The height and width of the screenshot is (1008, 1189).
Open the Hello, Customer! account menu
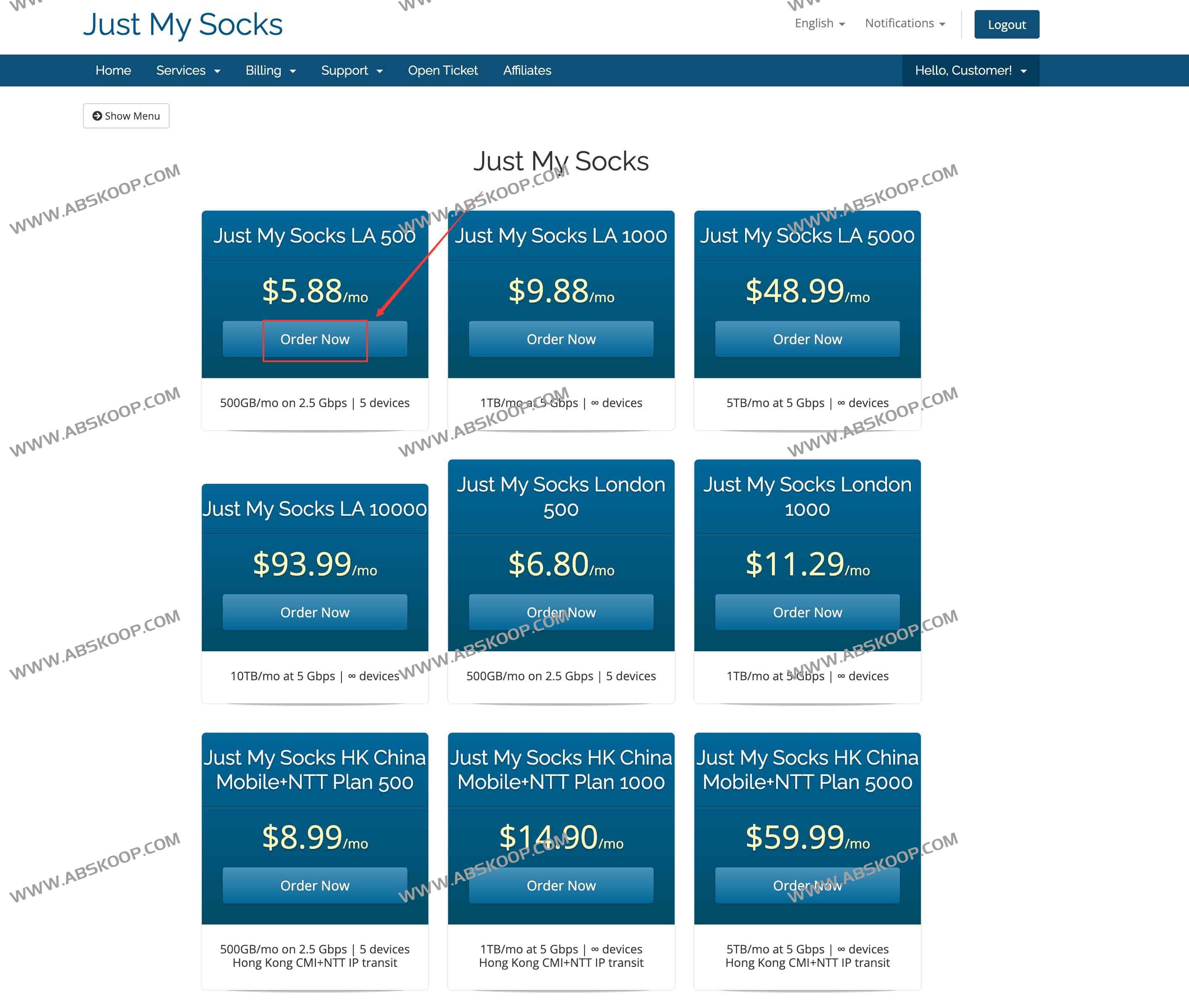click(970, 70)
